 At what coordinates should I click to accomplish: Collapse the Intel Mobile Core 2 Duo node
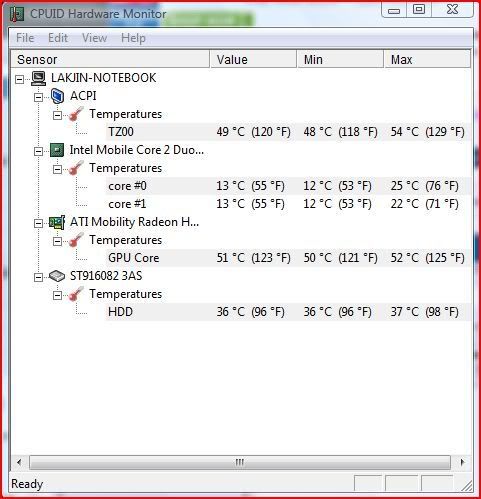(39, 151)
